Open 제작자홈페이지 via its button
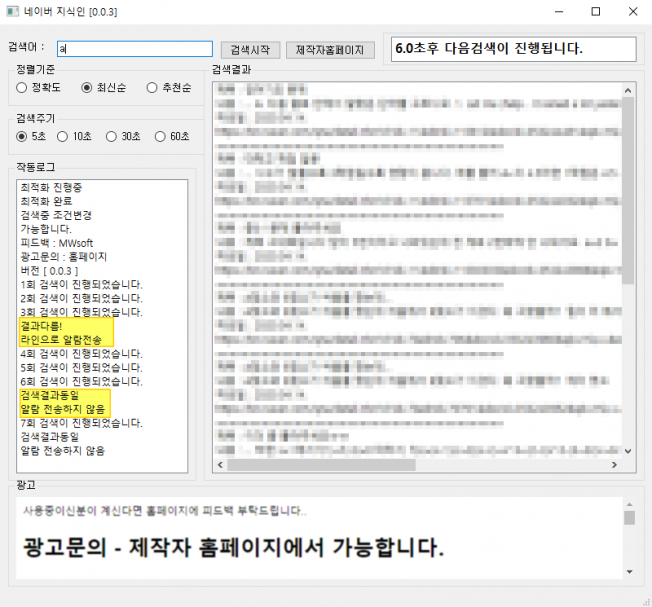This screenshot has height=607, width=652. coord(330,49)
